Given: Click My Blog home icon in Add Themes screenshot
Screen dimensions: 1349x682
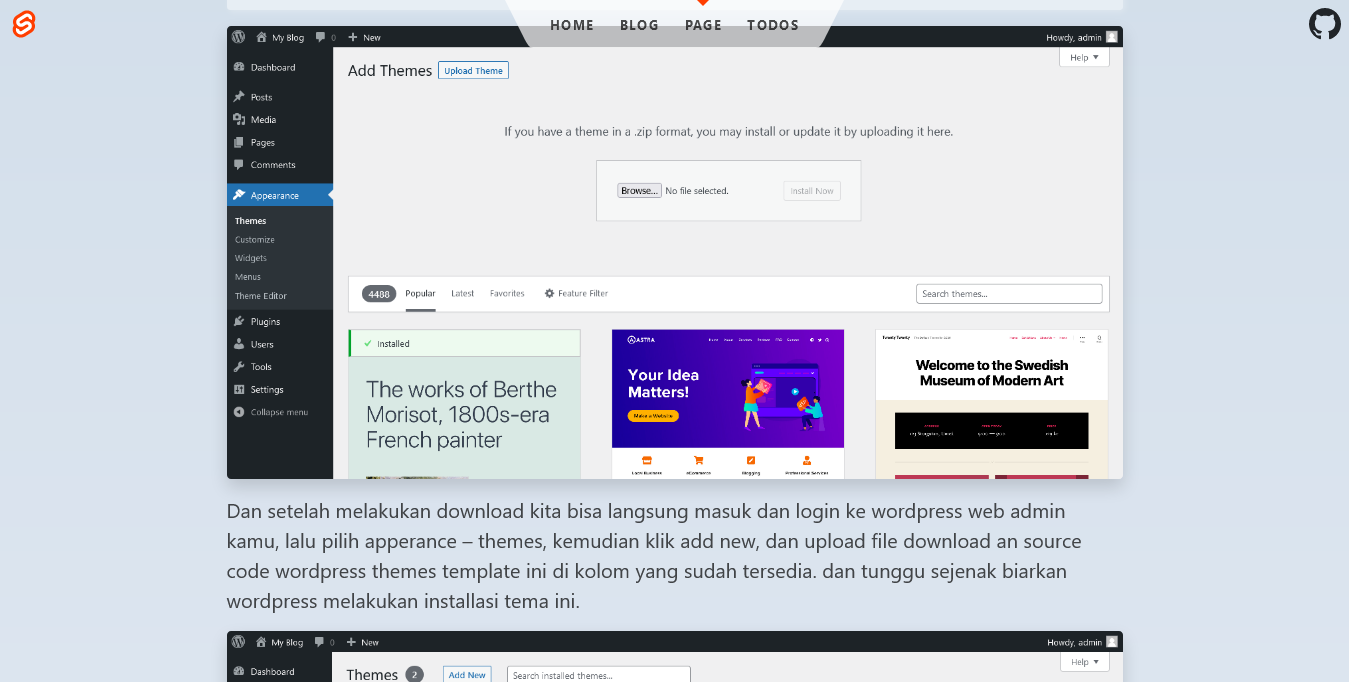Looking at the screenshot, I should coord(262,37).
